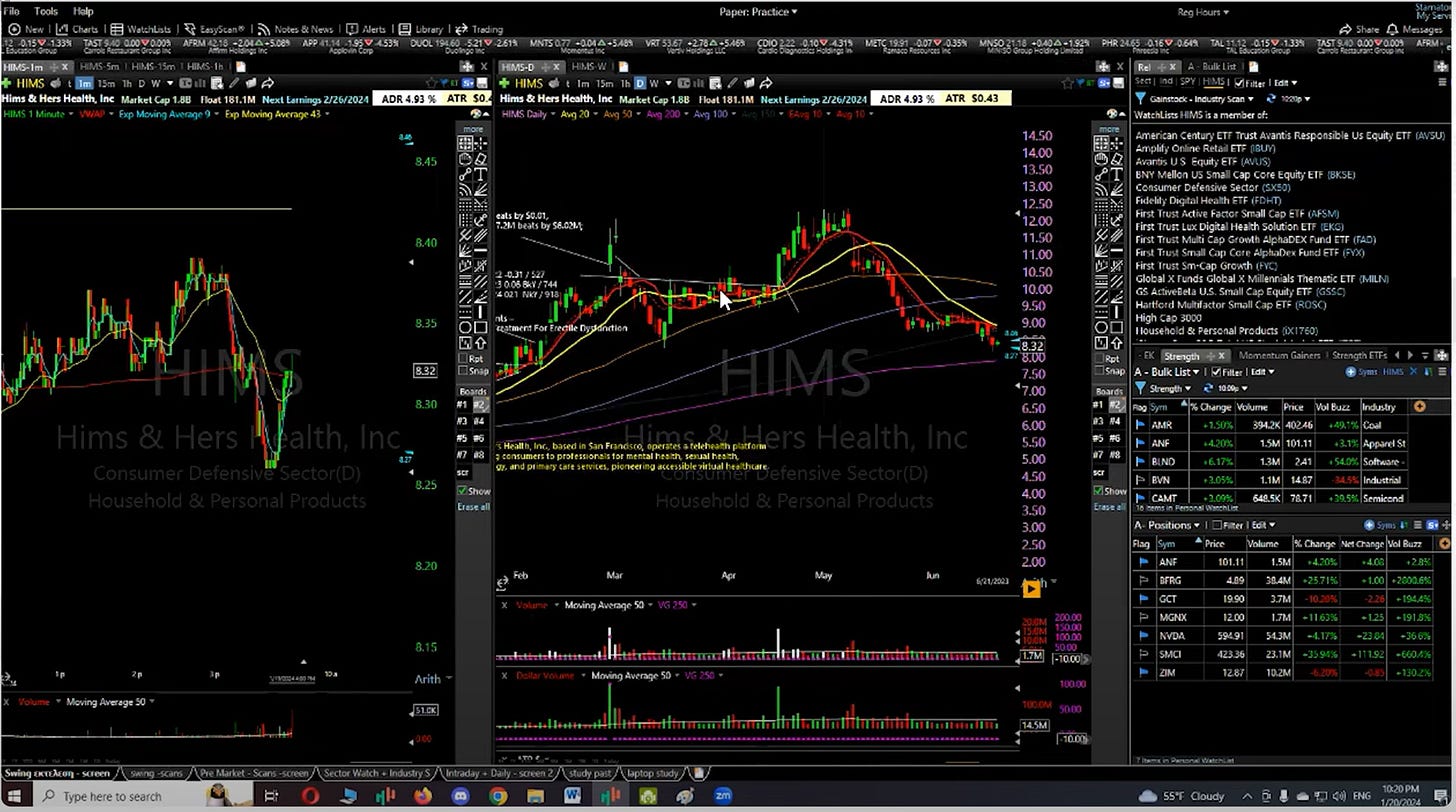
Task: Open Google Chrome from the taskbar
Action: click(x=498, y=797)
